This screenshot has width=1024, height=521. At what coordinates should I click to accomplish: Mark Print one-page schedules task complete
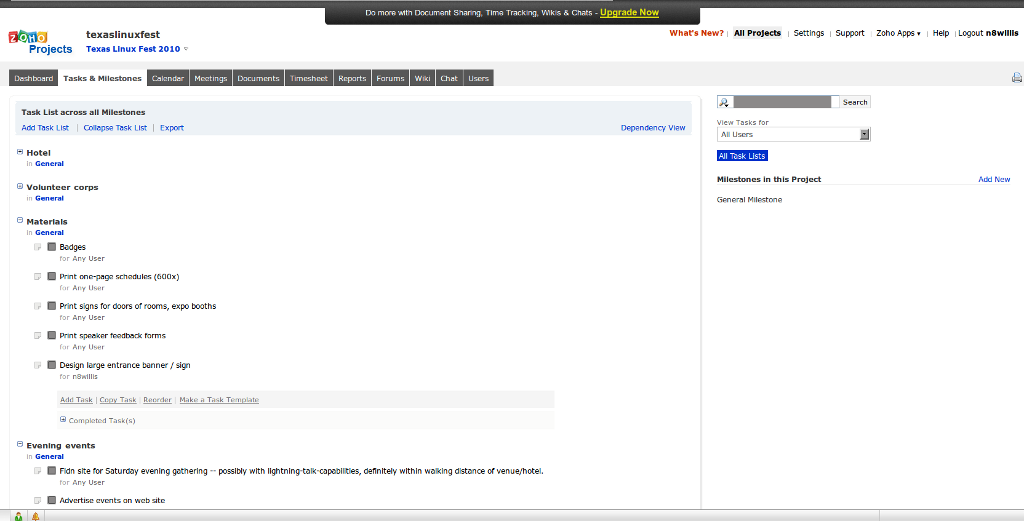[52, 277]
